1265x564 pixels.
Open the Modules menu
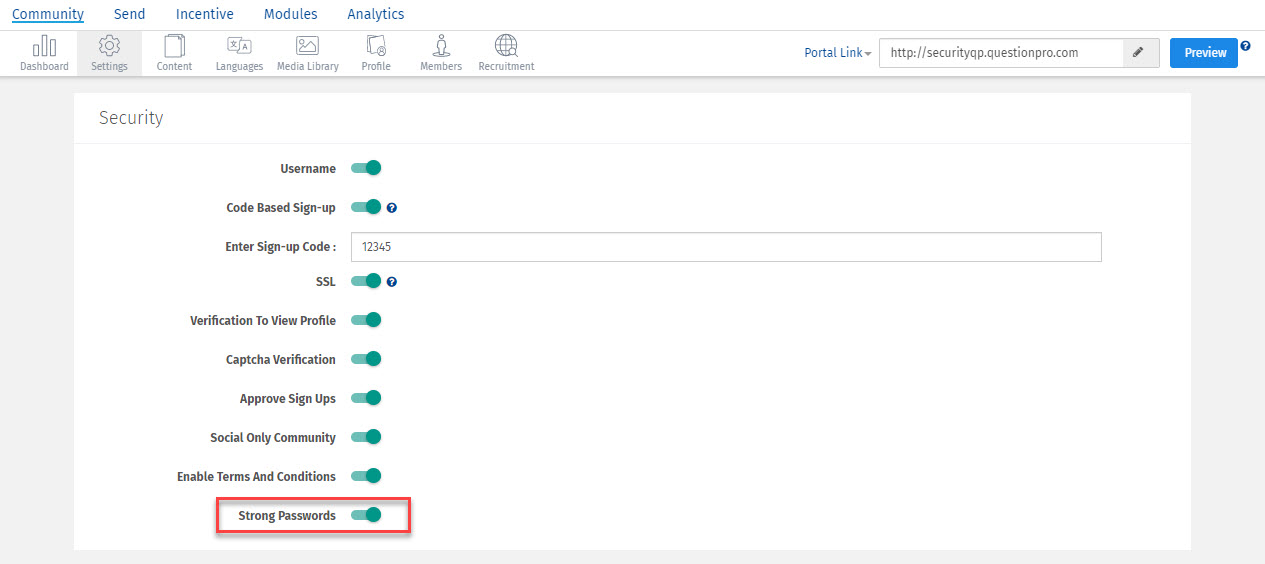(x=290, y=14)
